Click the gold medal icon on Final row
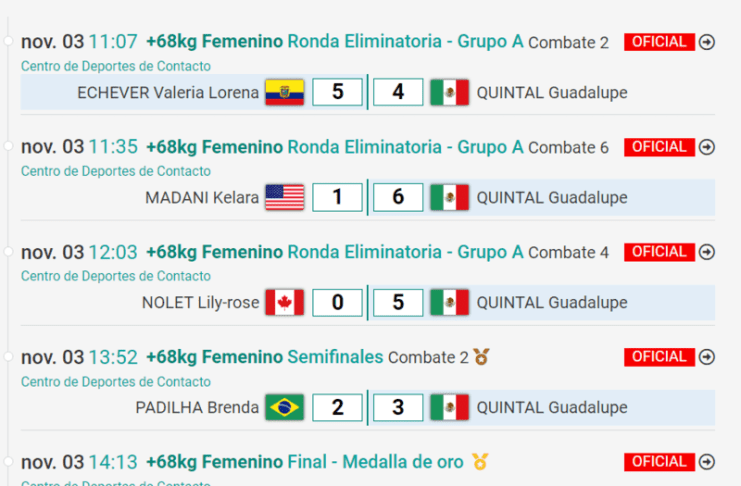This screenshot has width=741, height=486. click(481, 462)
